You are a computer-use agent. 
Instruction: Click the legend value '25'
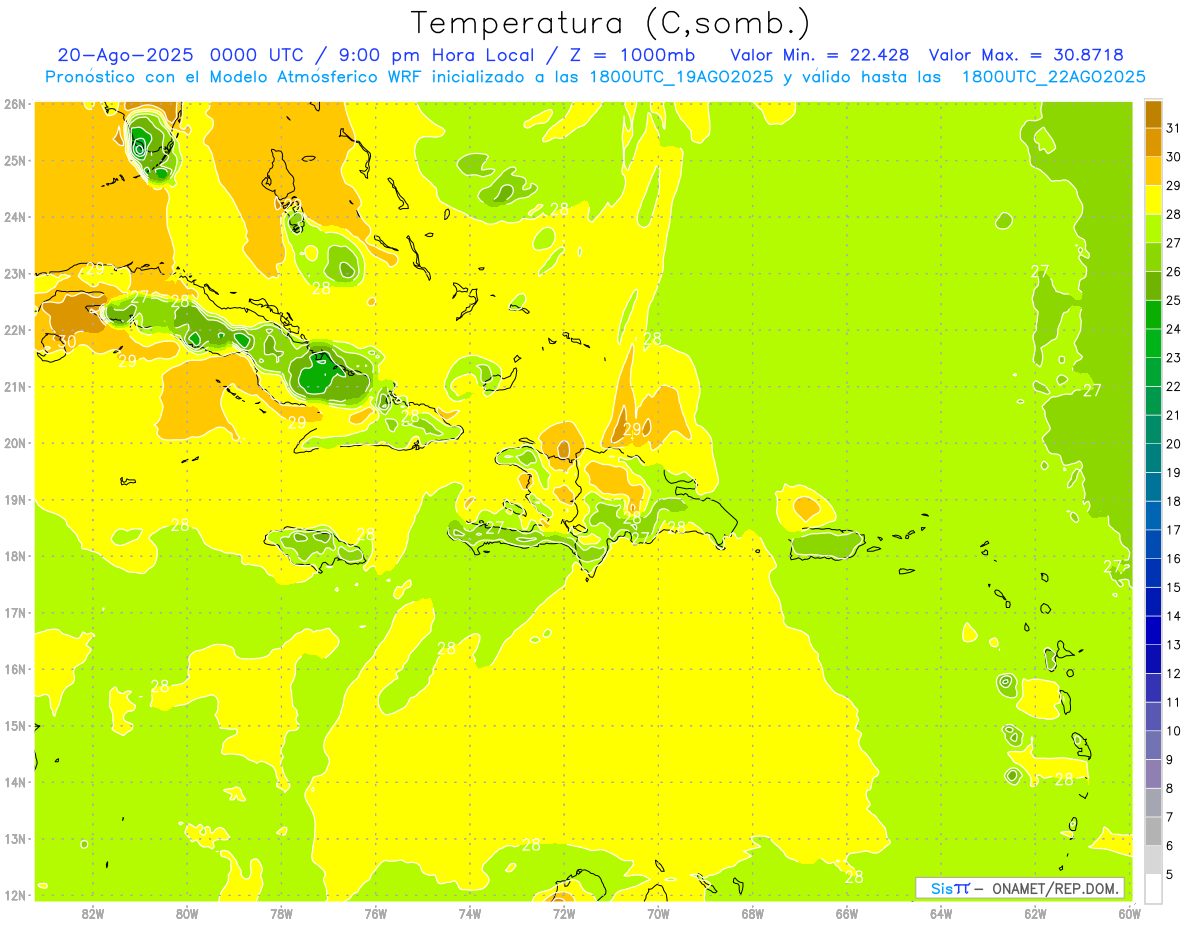click(x=1173, y=300)
